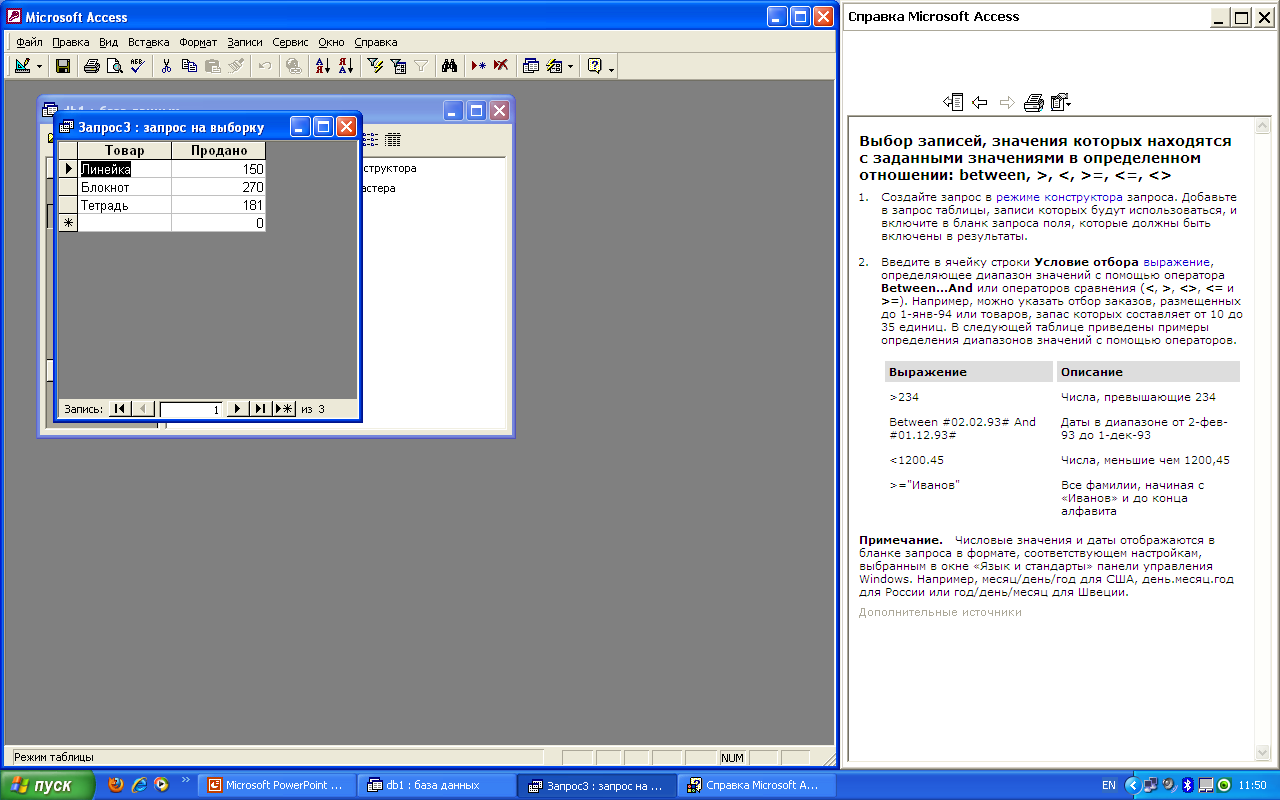This screenshot has height=800, width=1280.
Task: Switch to Microsoft PowerPoint taskbar button
Action: pos(277,786)
